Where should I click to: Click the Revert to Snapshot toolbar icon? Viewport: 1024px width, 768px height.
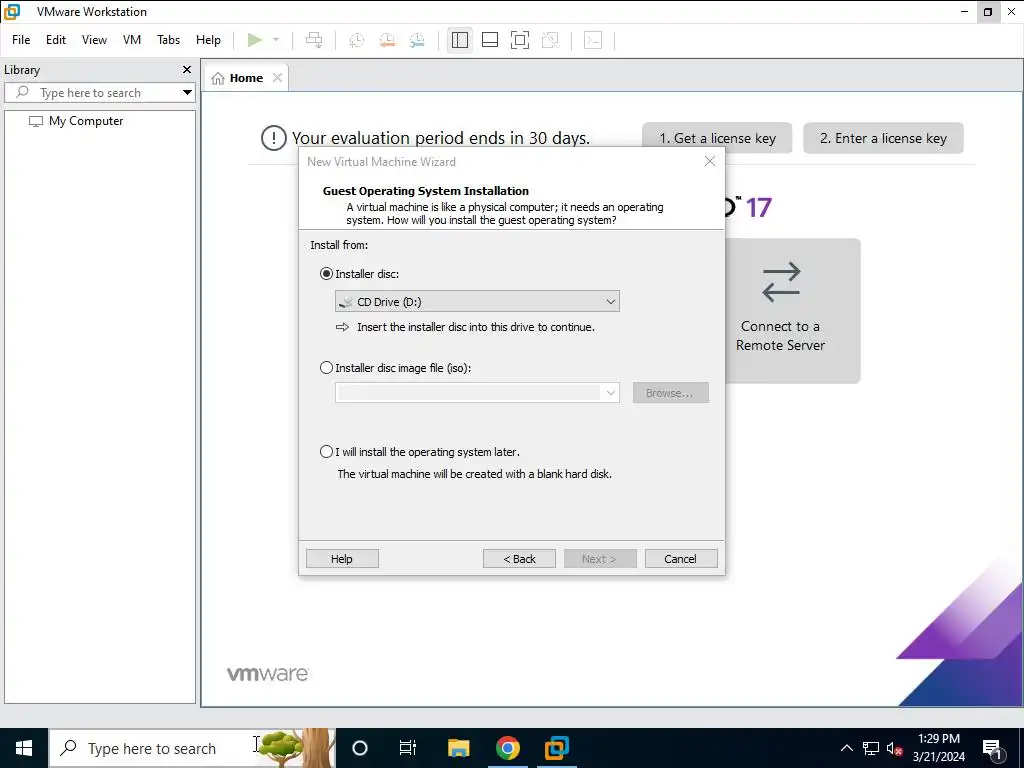(387, 40)
